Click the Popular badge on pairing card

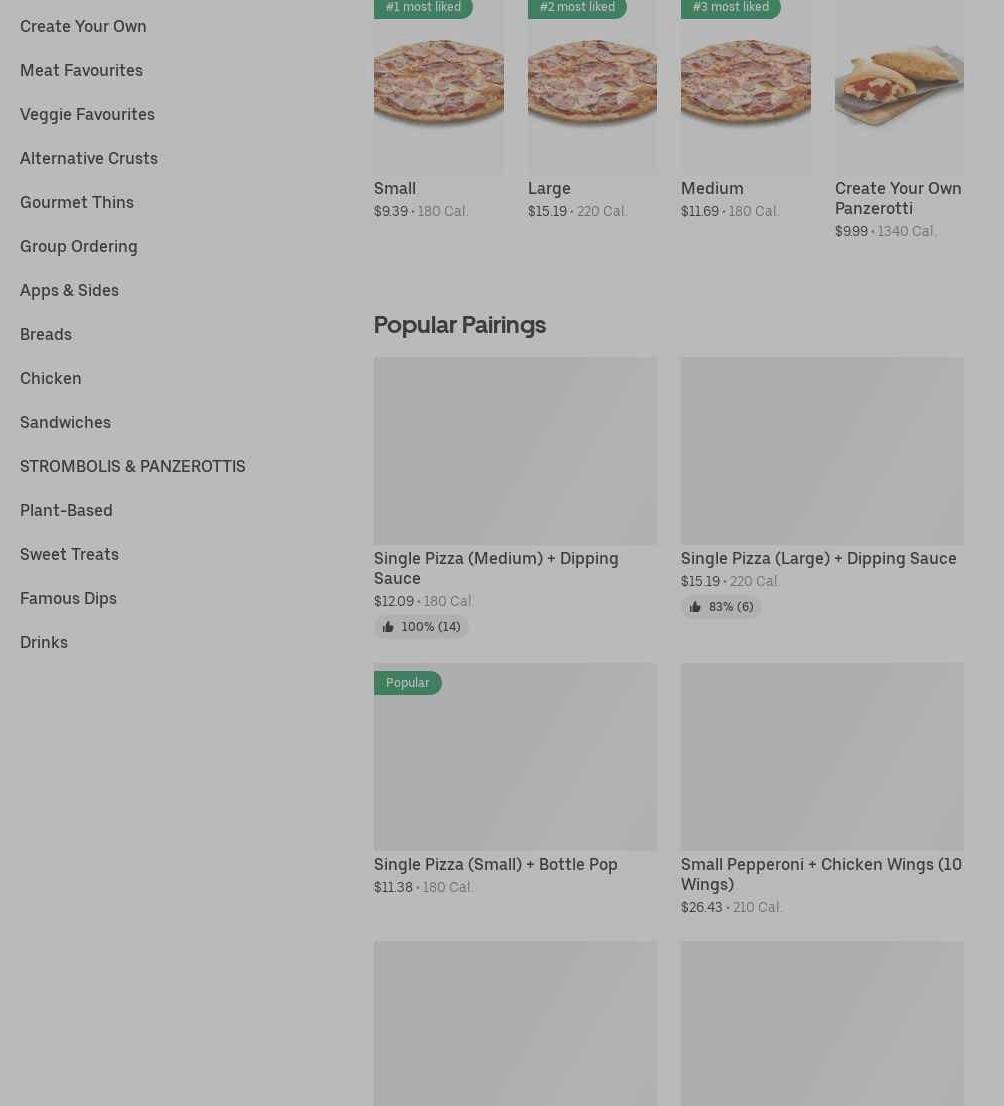coord(407,683)
